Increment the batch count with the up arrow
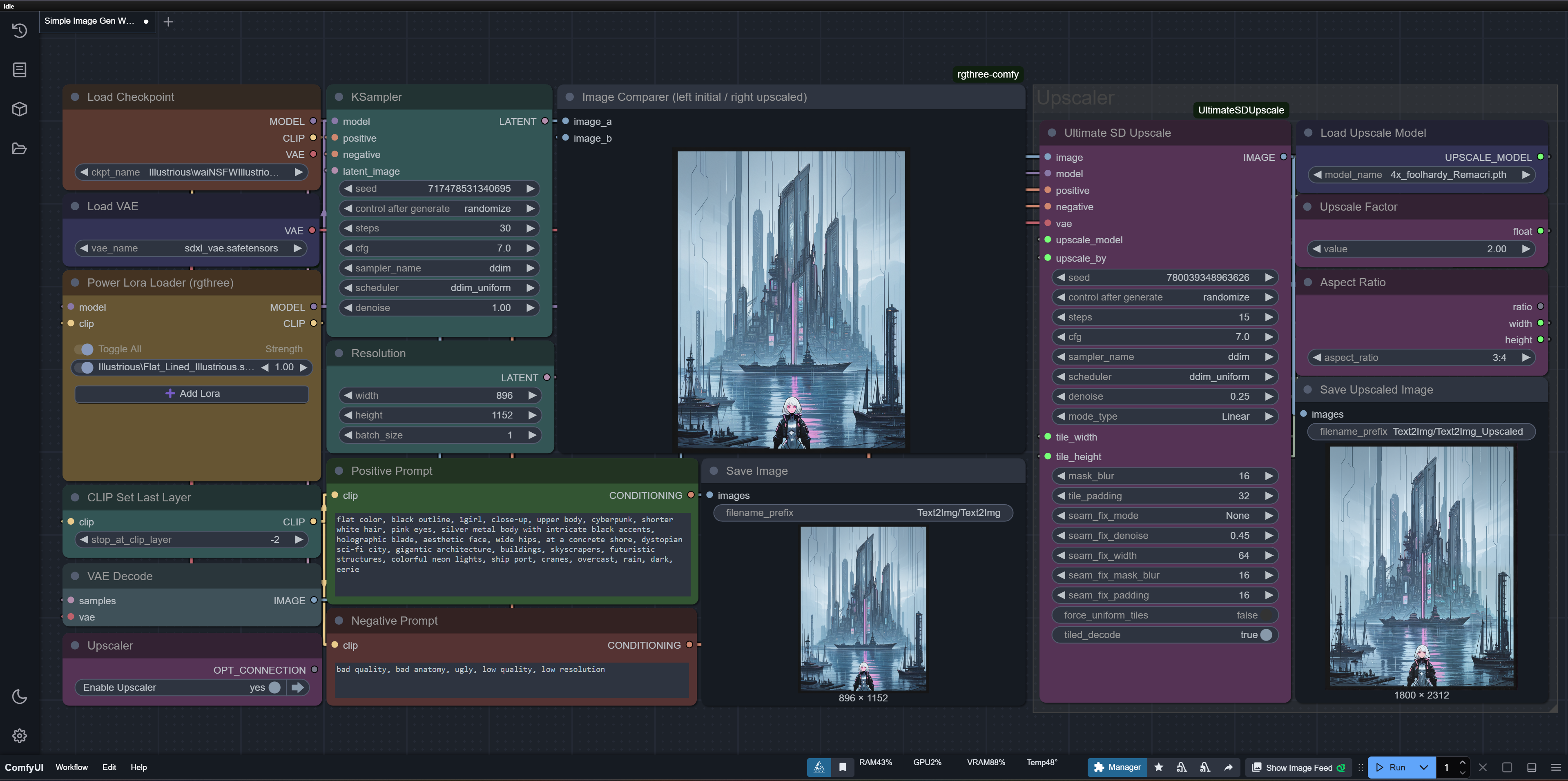1568x781 pixels. point(1462,762)
